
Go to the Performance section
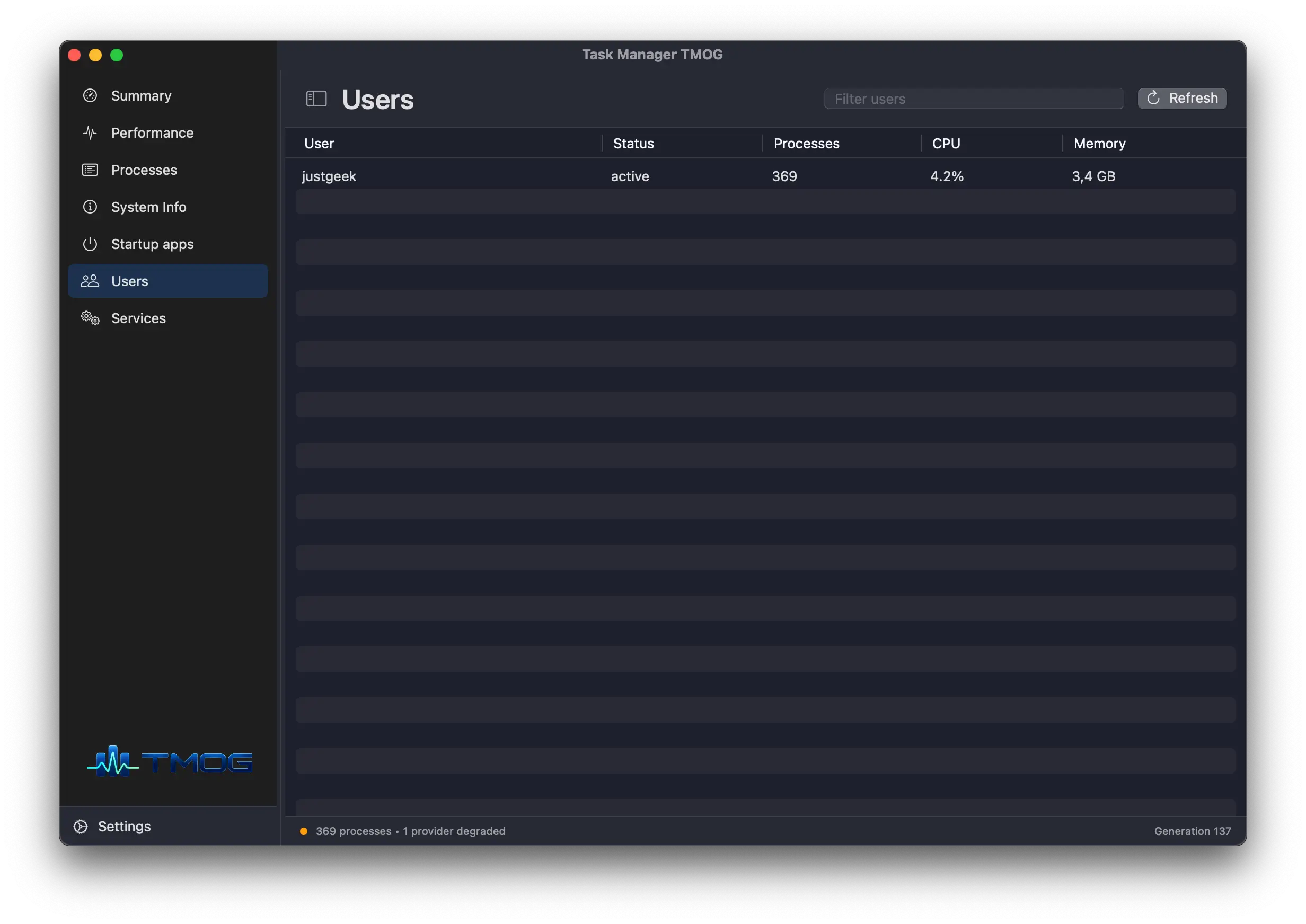(168, 132)
